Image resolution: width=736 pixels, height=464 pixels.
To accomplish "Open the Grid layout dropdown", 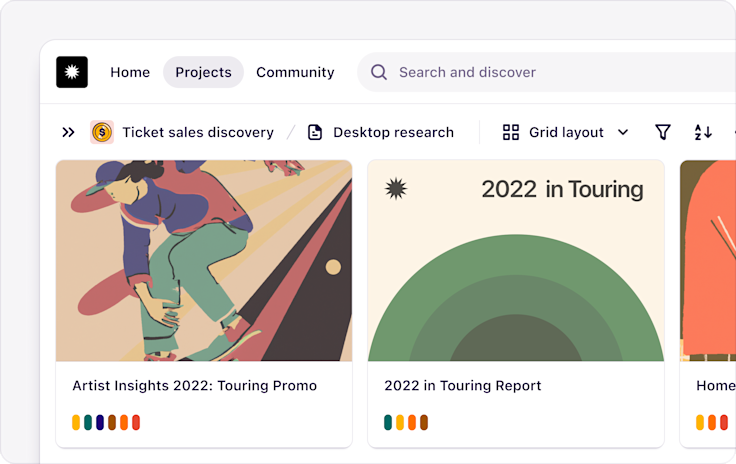I will [565, 132].
